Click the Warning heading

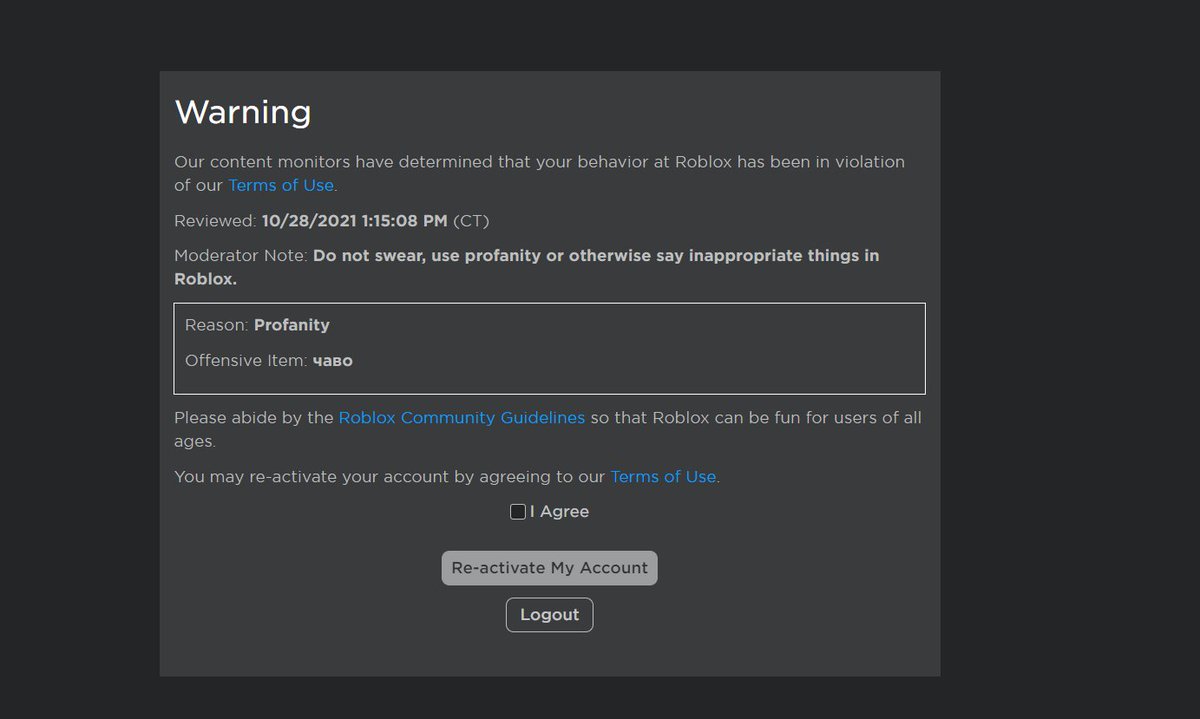tap(243, 112)
